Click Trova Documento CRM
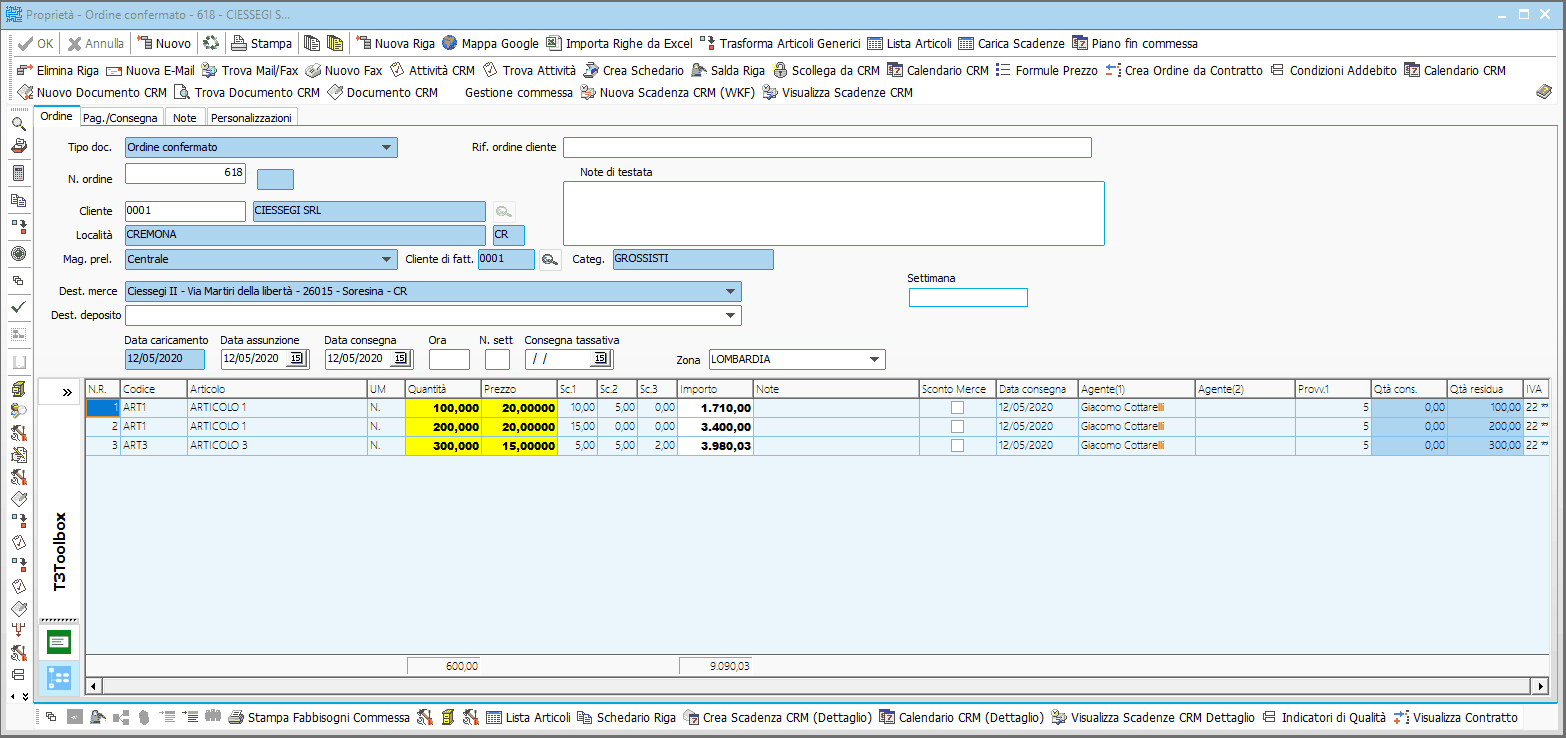This screenshot has height=738, width=1566. [x=247, y=93]
